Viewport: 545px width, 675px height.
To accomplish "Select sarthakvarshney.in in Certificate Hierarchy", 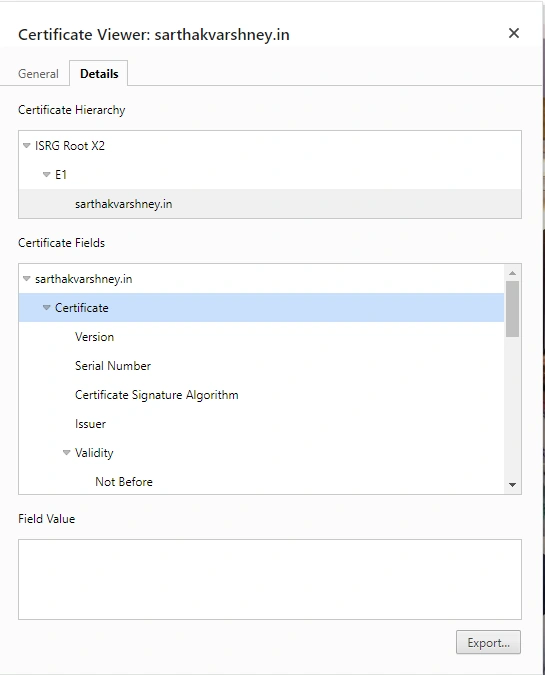I will (x=270, y=204).
